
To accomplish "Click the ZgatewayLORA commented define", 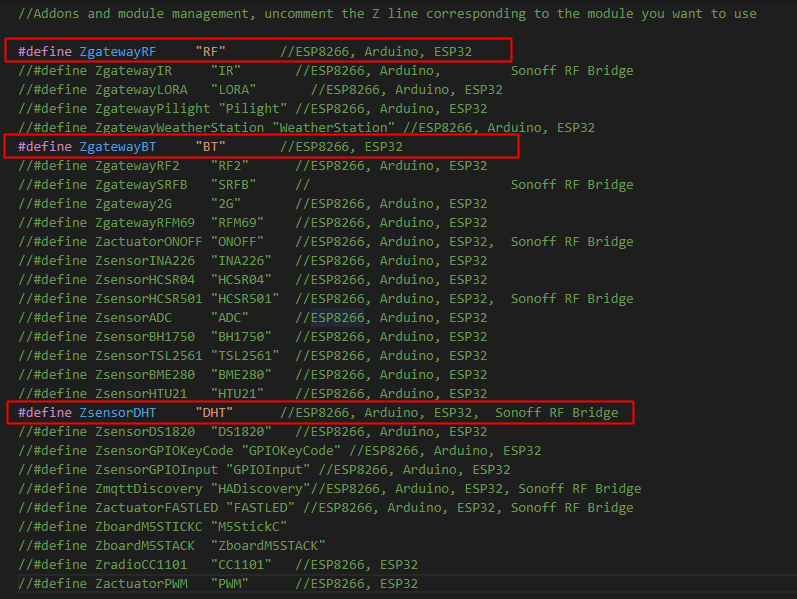I will point(260,89).
